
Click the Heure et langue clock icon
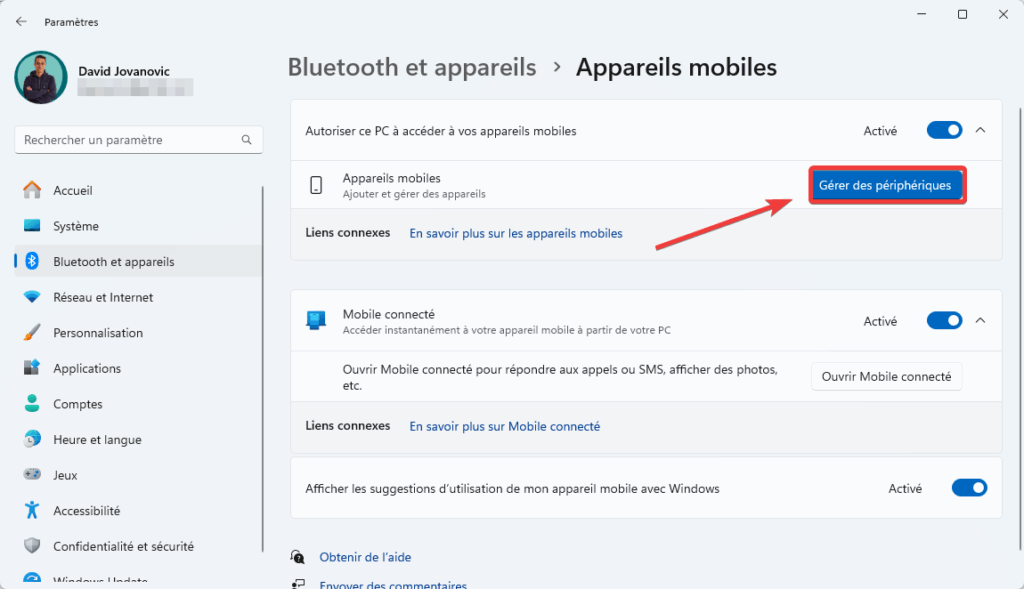click(32, 439)
